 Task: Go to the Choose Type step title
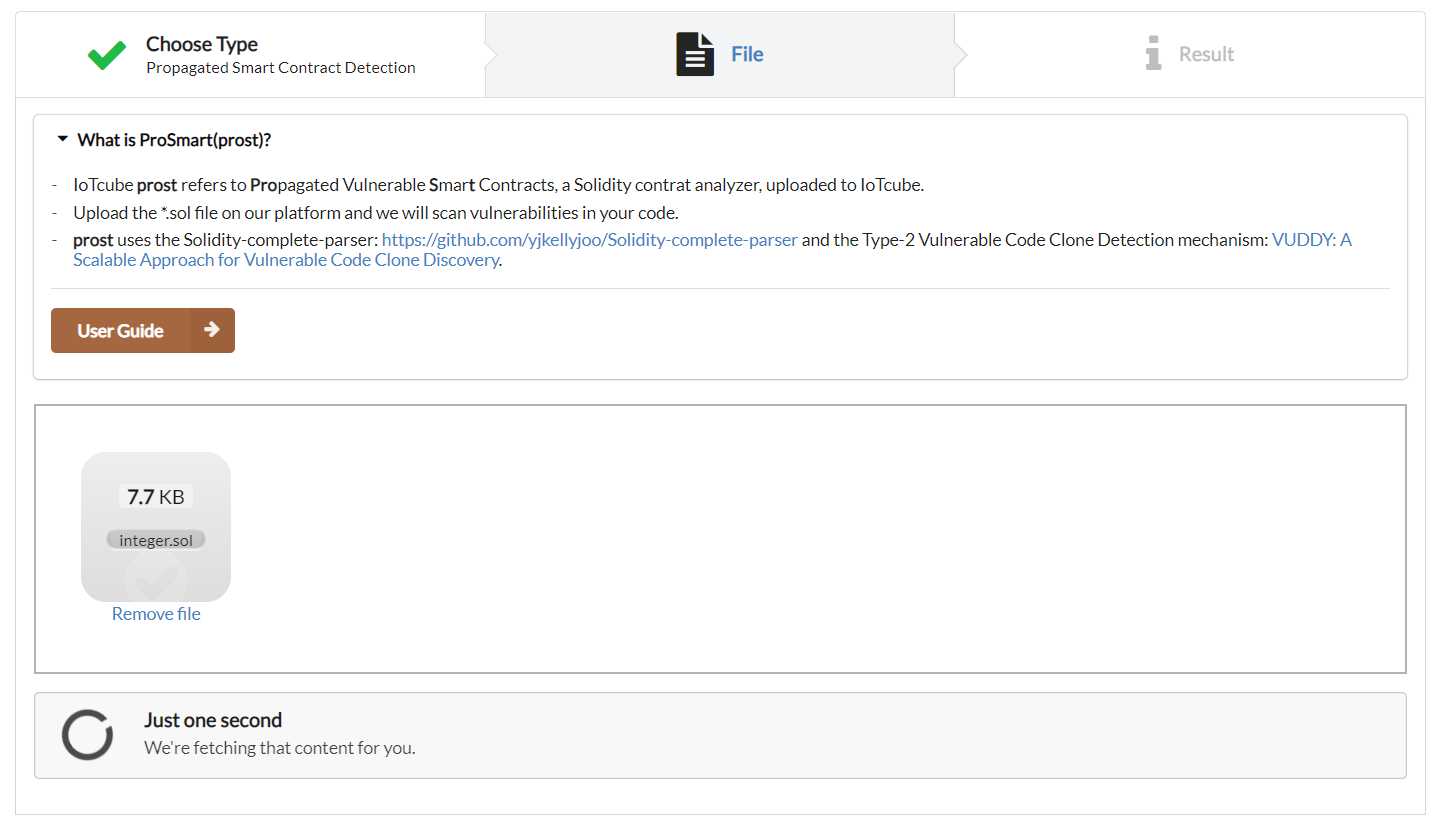click(202, 44)
